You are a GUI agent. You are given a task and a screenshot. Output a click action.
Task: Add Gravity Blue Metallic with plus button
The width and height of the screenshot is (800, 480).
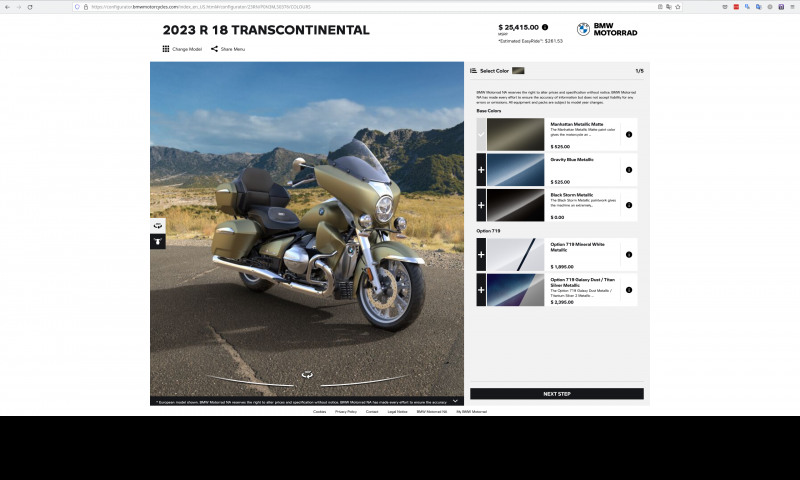click(481, 170)
